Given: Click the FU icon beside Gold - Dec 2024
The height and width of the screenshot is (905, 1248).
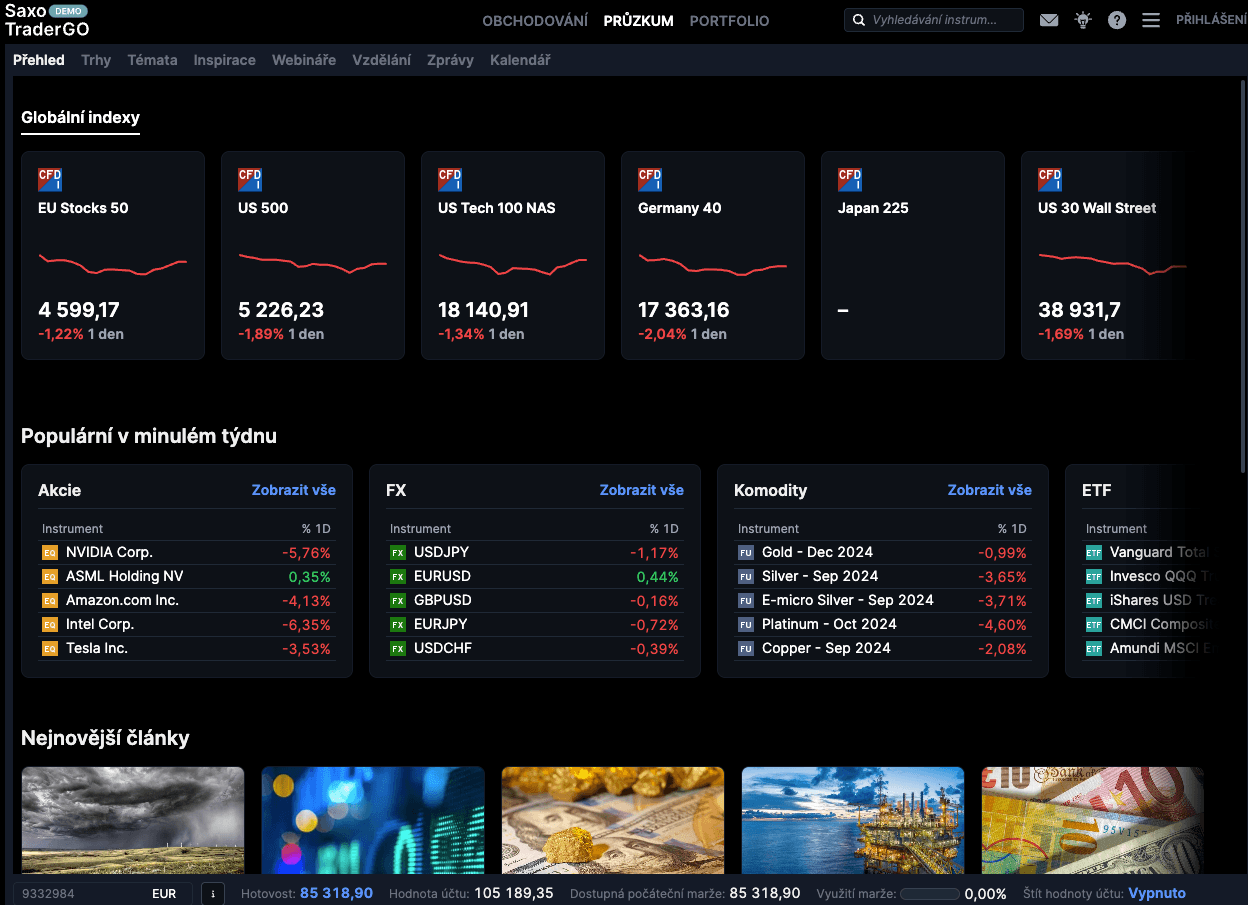Looking at the screenshot, I should click(745, 552).
